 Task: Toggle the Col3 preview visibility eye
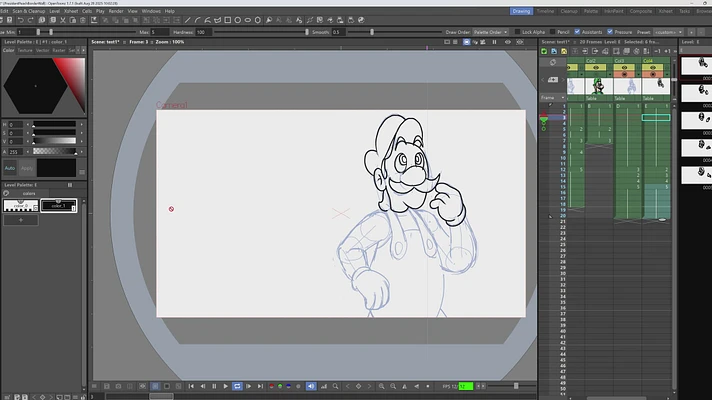point(624,68)
